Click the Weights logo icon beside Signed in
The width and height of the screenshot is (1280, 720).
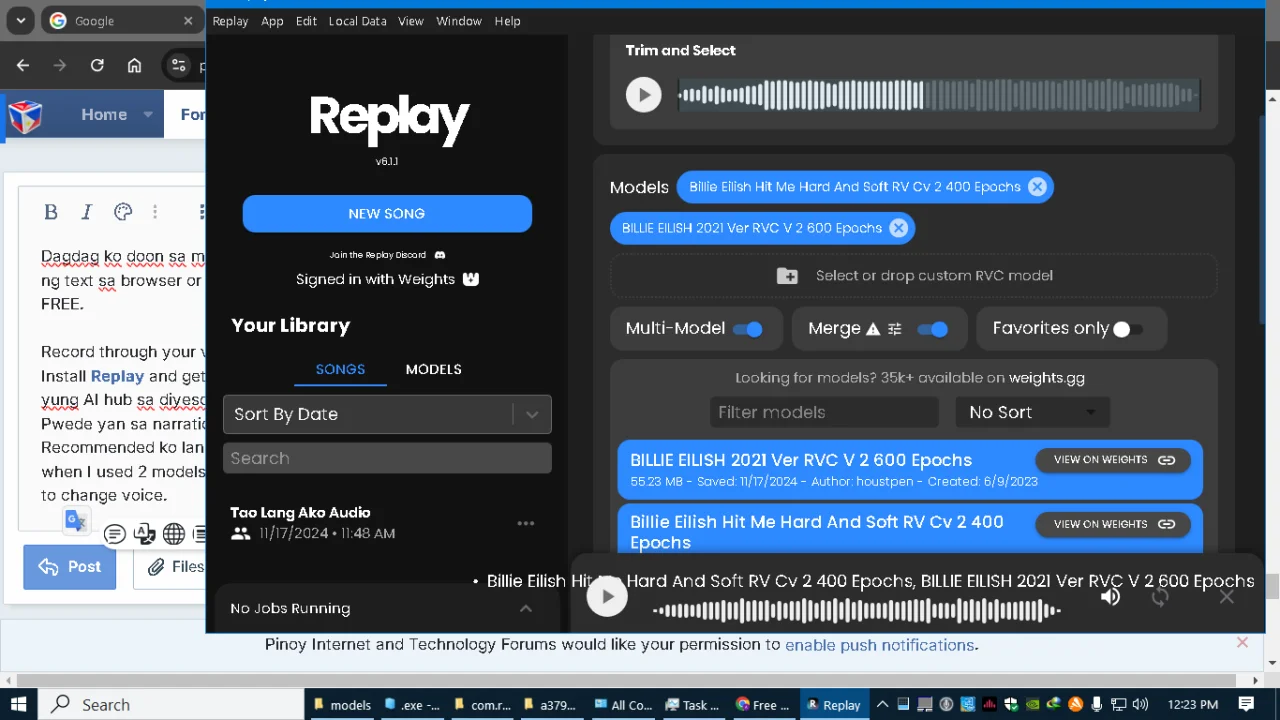click(471, 279)
